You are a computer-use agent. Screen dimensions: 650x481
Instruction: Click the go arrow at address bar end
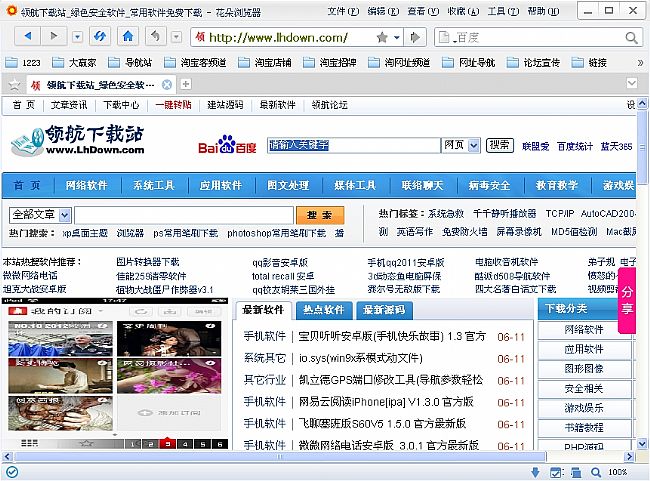click(x=415, y=38)
